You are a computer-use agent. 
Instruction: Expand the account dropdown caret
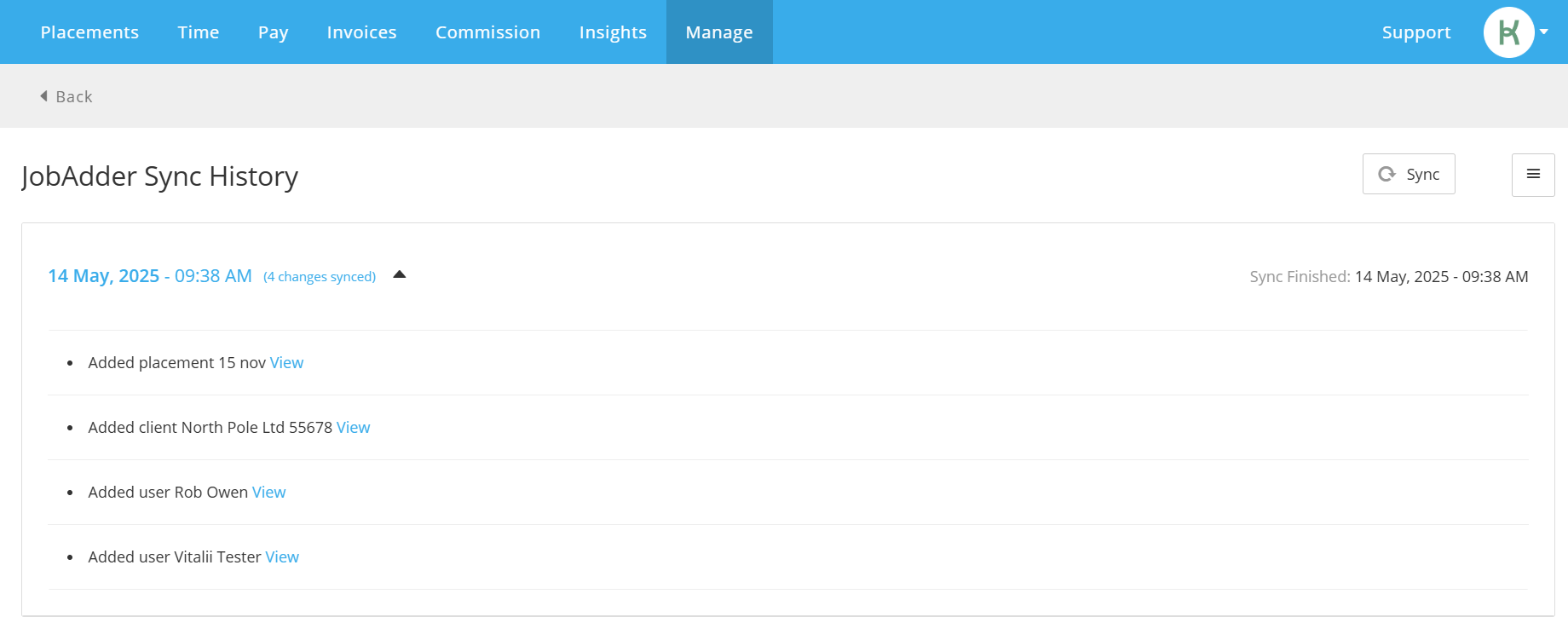(1544, 32)
